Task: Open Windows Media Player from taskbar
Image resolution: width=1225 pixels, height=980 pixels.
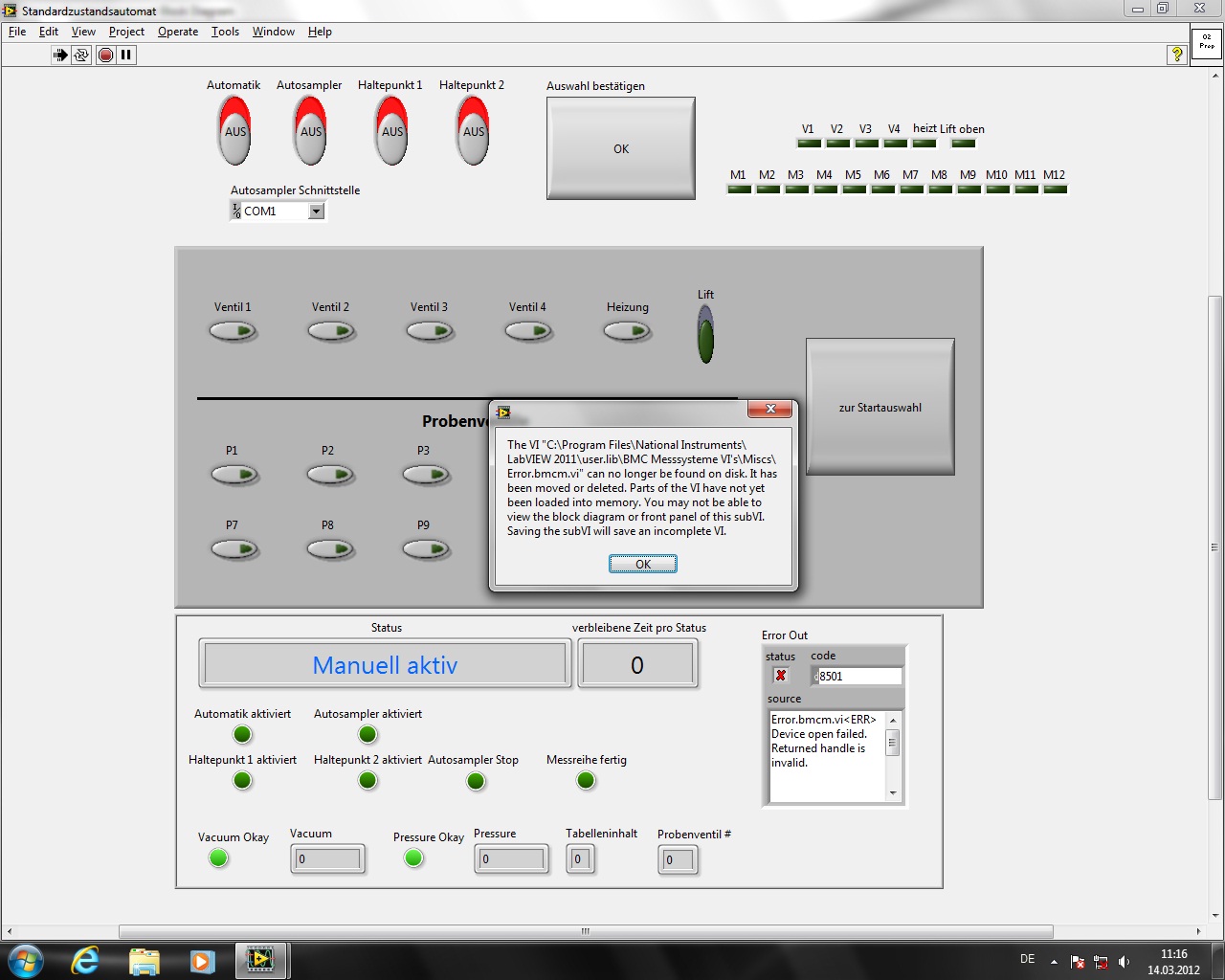Action: pos(202,960)
